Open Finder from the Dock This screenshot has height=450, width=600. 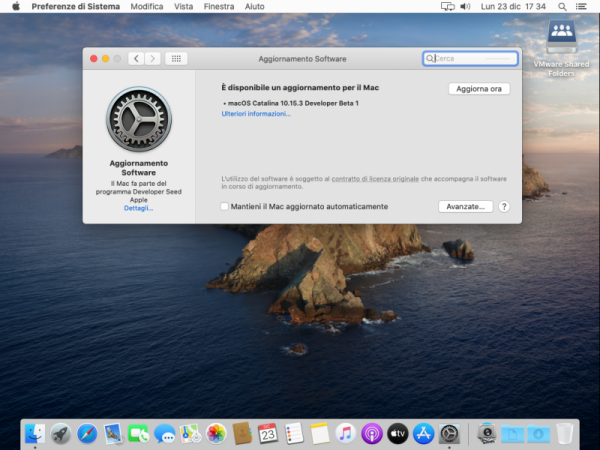point(35,434)
